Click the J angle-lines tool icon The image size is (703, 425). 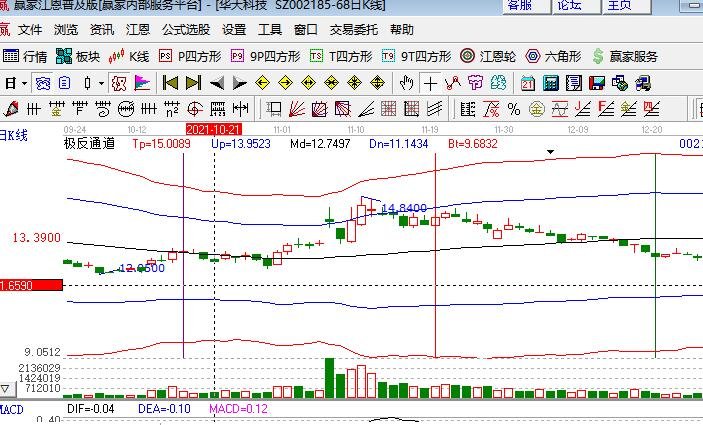tap(583, 109)
